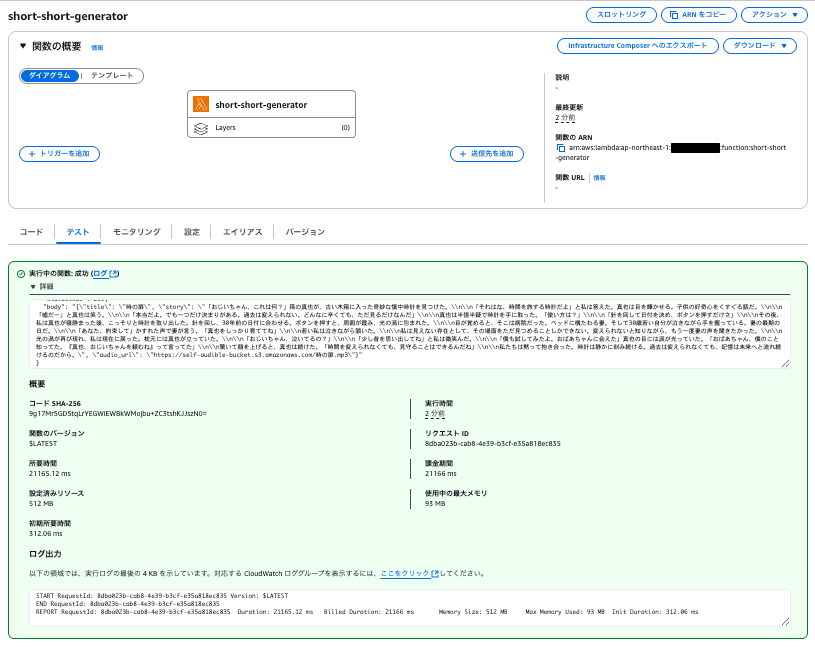The height and width of the screenshot is (647, 815).
Task: Open the コード tab
Action: [x=31, y=232]
